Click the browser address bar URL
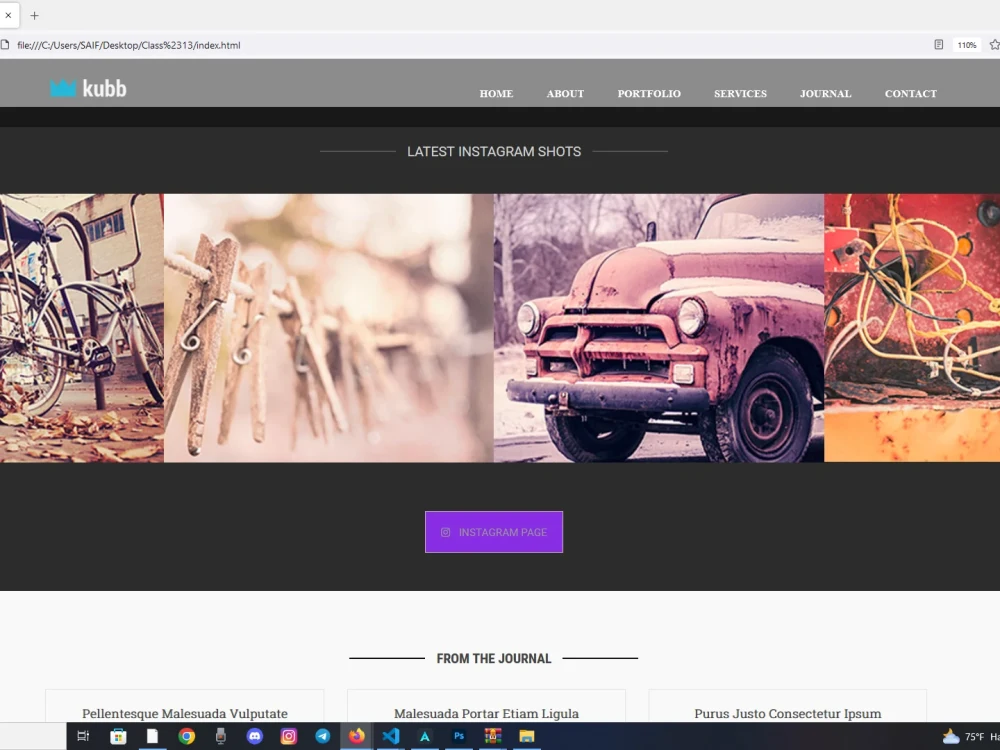The image size is (1000, 750). coord(129,45)
